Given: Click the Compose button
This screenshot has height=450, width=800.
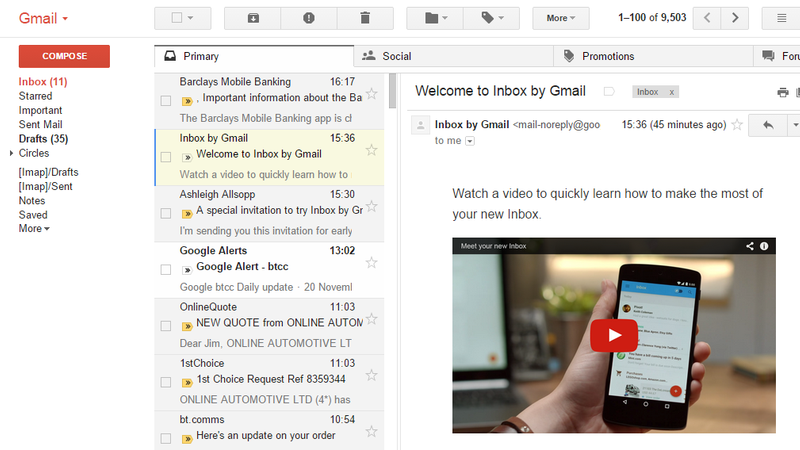Looking at the screenshot, I should point(64,56).
